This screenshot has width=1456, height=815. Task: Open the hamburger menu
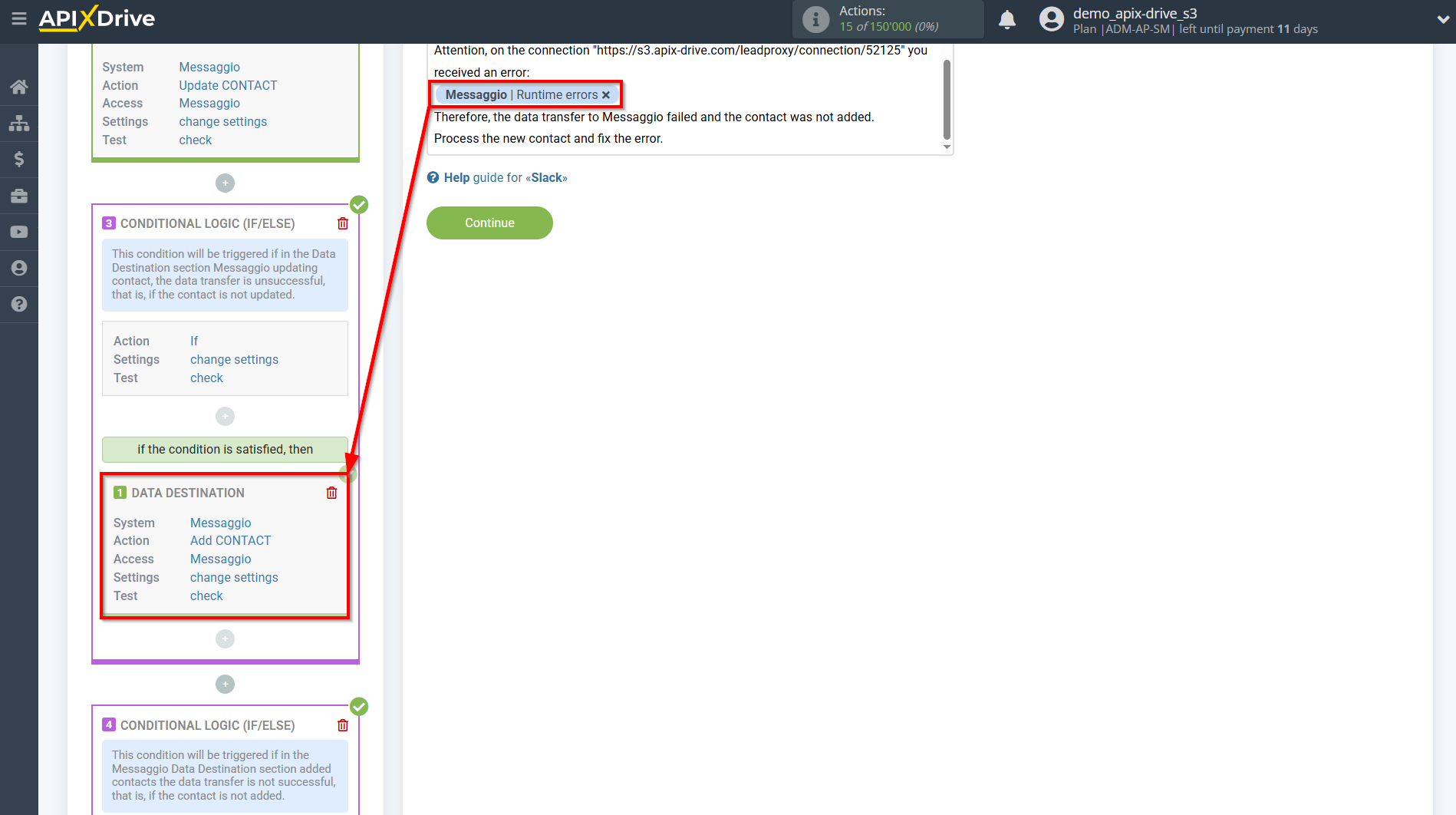tap(19, 18)
